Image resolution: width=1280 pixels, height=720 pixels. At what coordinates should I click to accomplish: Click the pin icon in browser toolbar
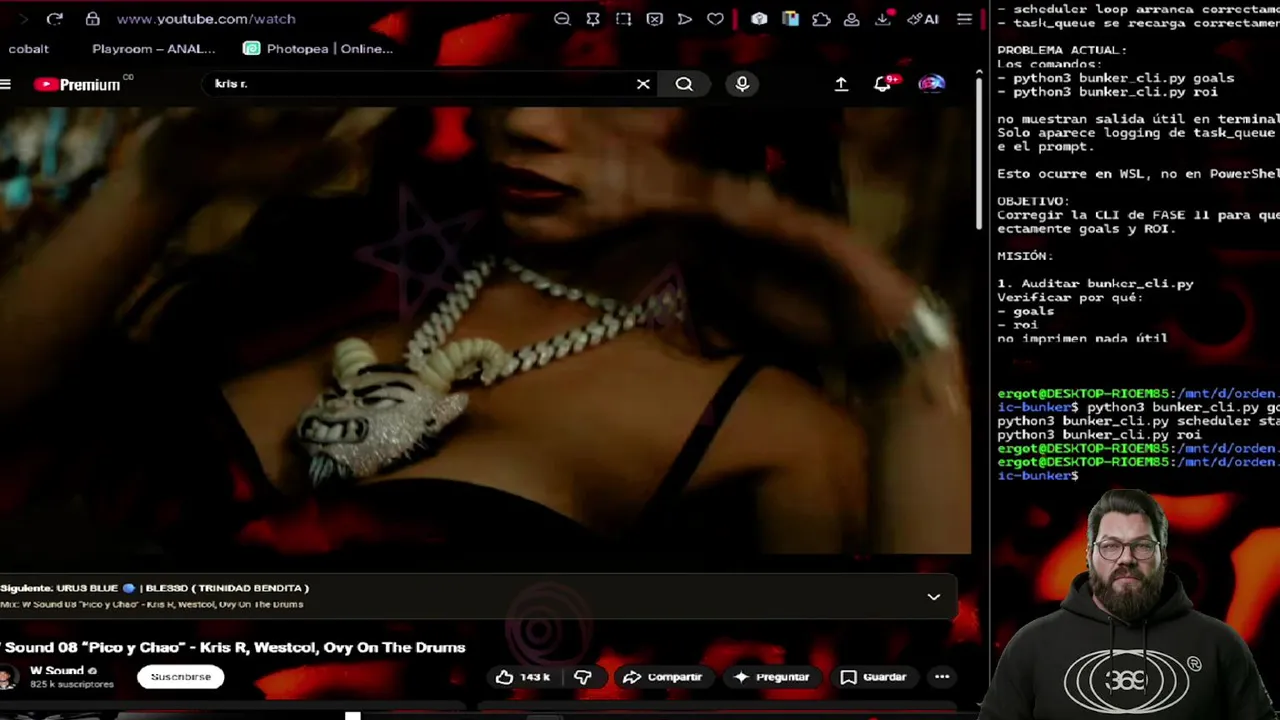pos(593,19)
